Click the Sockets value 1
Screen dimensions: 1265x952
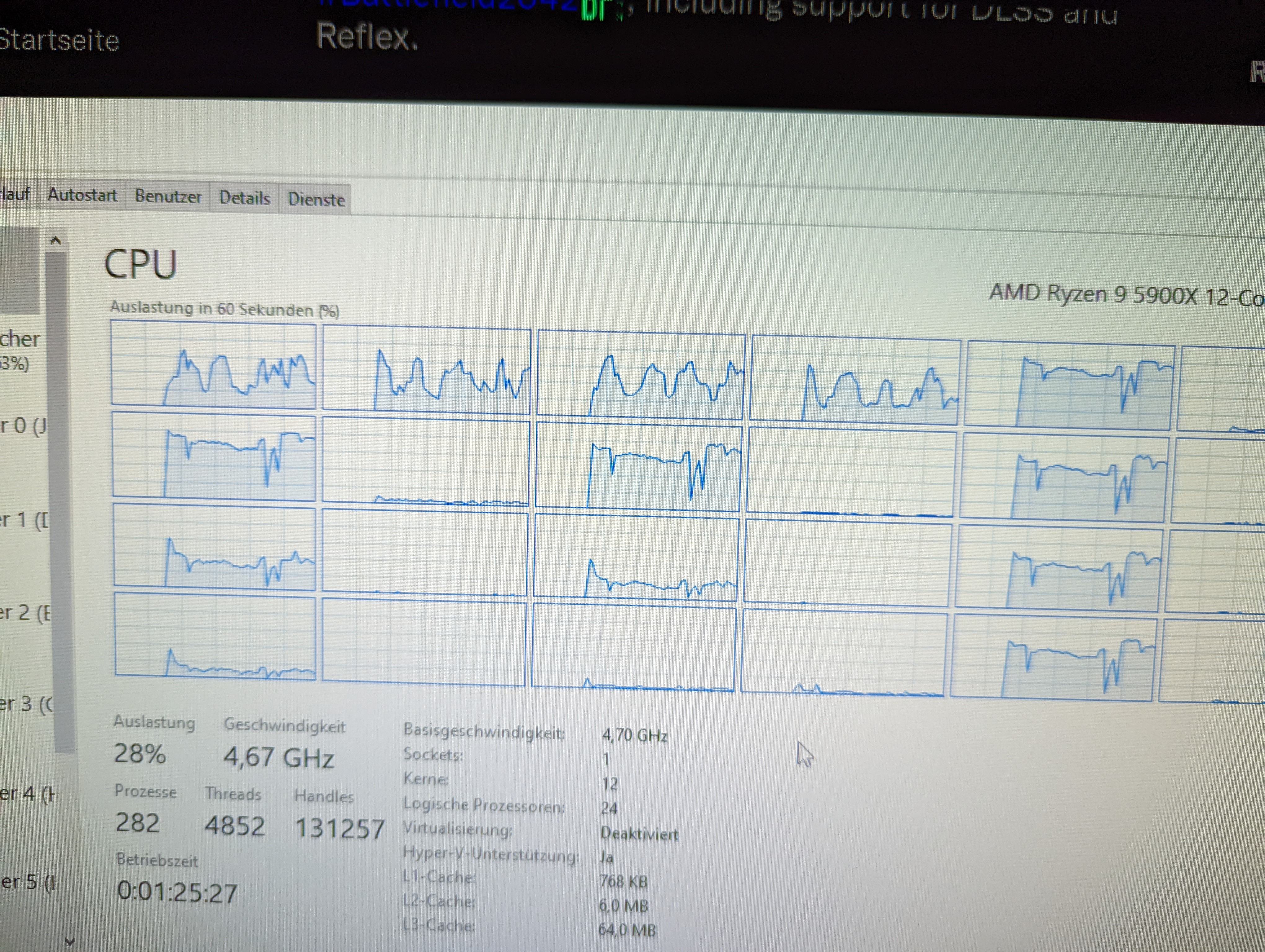(606, 759)
